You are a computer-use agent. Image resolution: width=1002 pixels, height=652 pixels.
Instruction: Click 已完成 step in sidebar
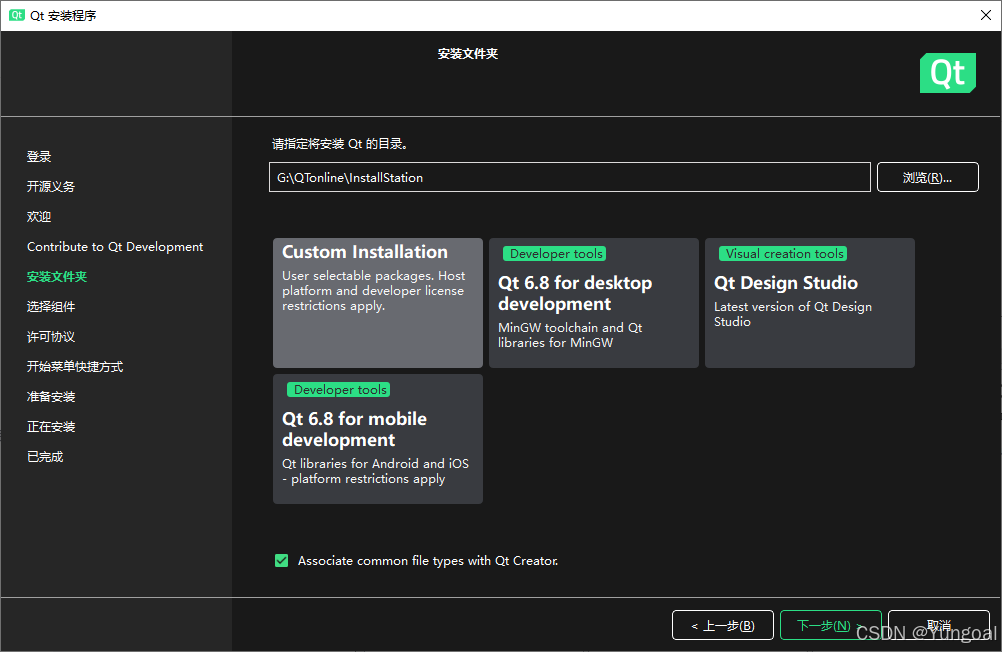45,457
